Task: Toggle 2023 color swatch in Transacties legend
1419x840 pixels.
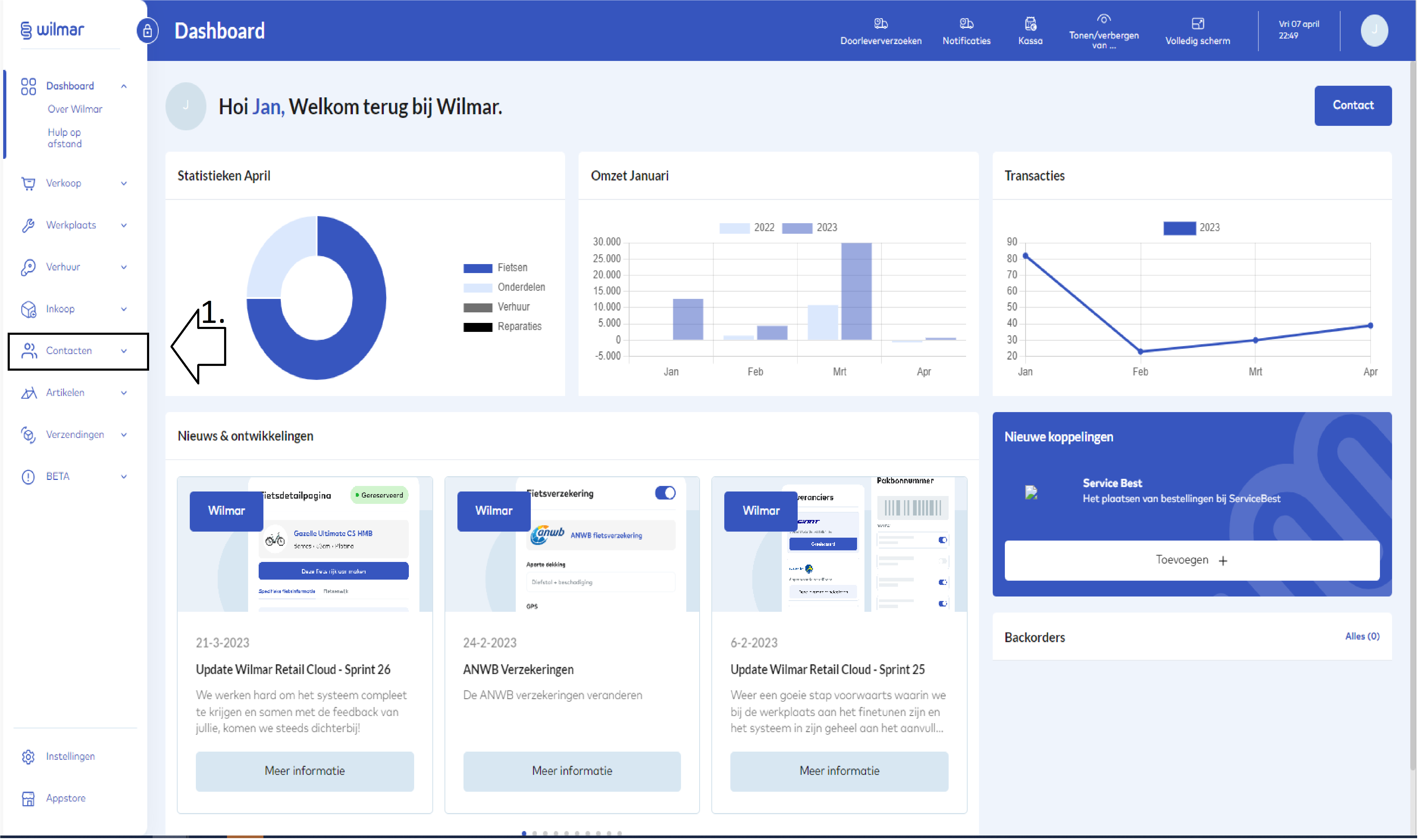Action: [x=1181, y=228]
